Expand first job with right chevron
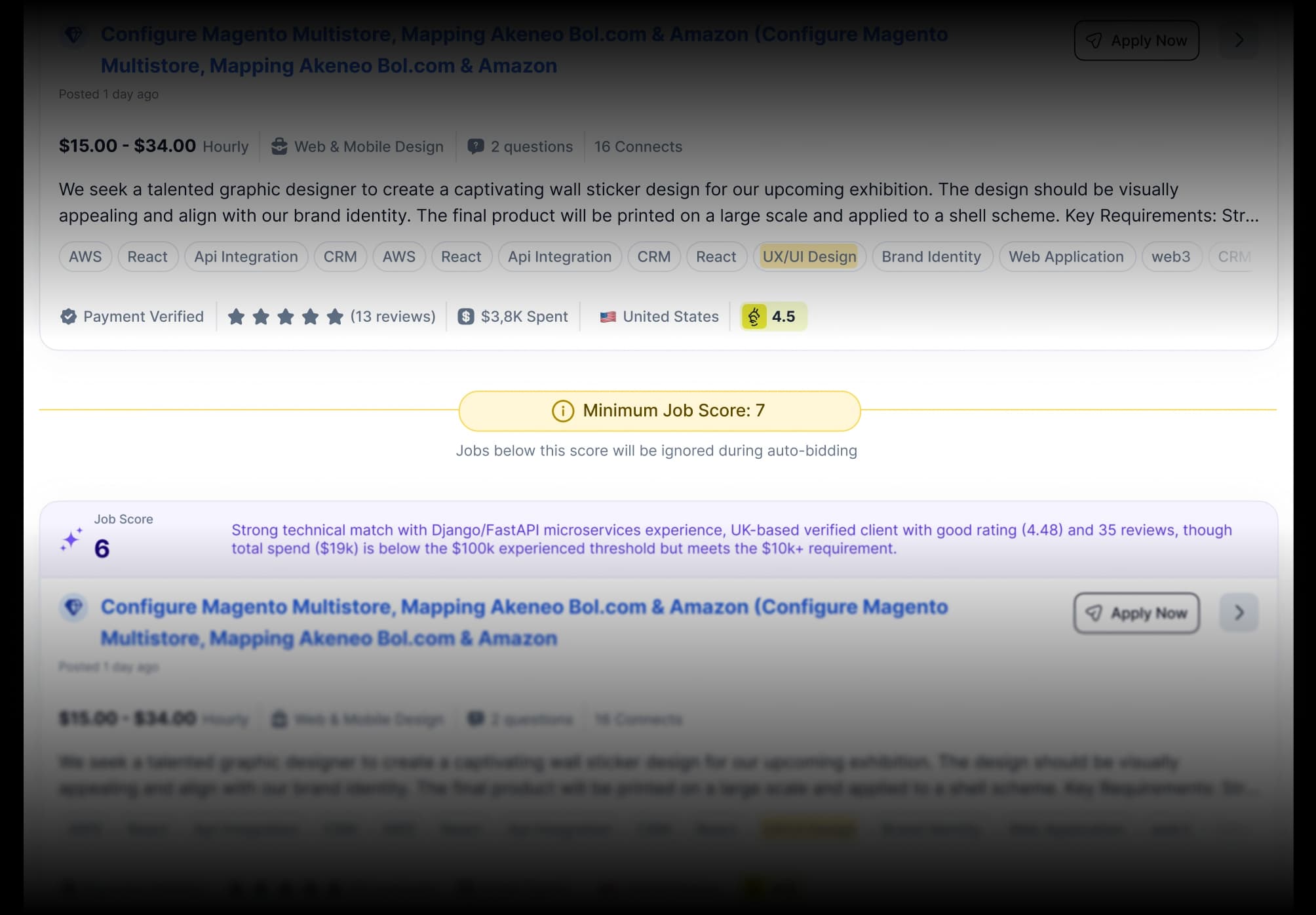The image size is (1316, 915). pyautogui.click(x=1238, y=41)
